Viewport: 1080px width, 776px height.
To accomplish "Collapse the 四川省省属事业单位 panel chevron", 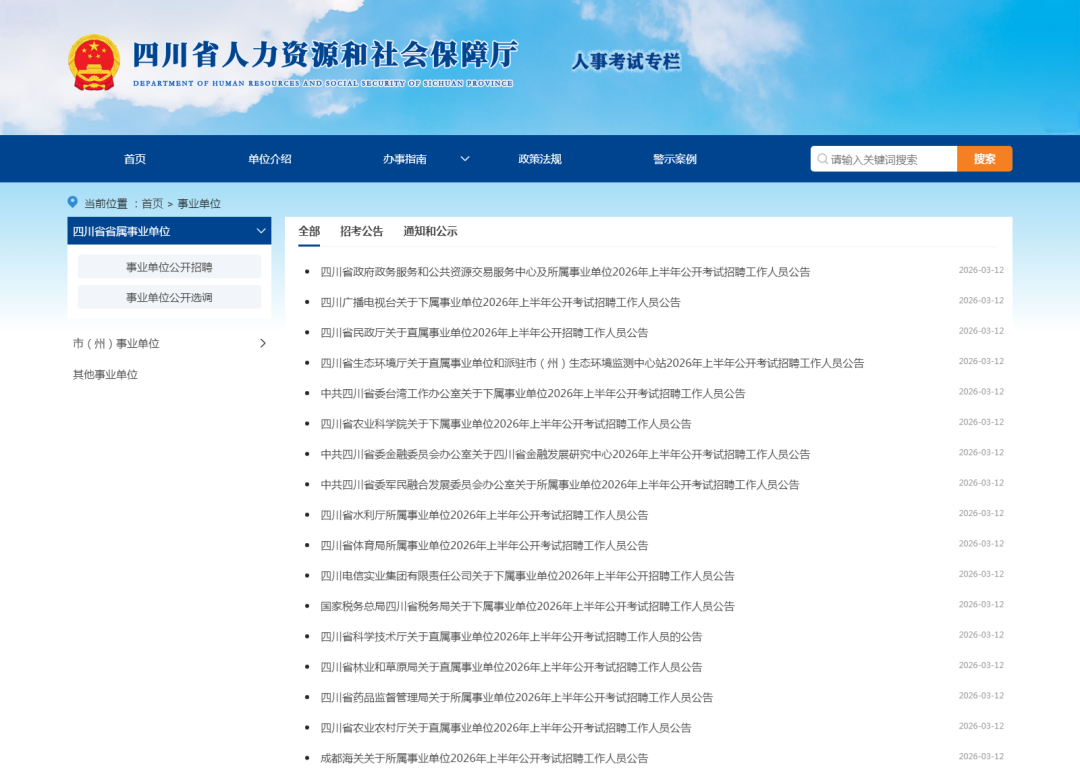I will 260,231.
